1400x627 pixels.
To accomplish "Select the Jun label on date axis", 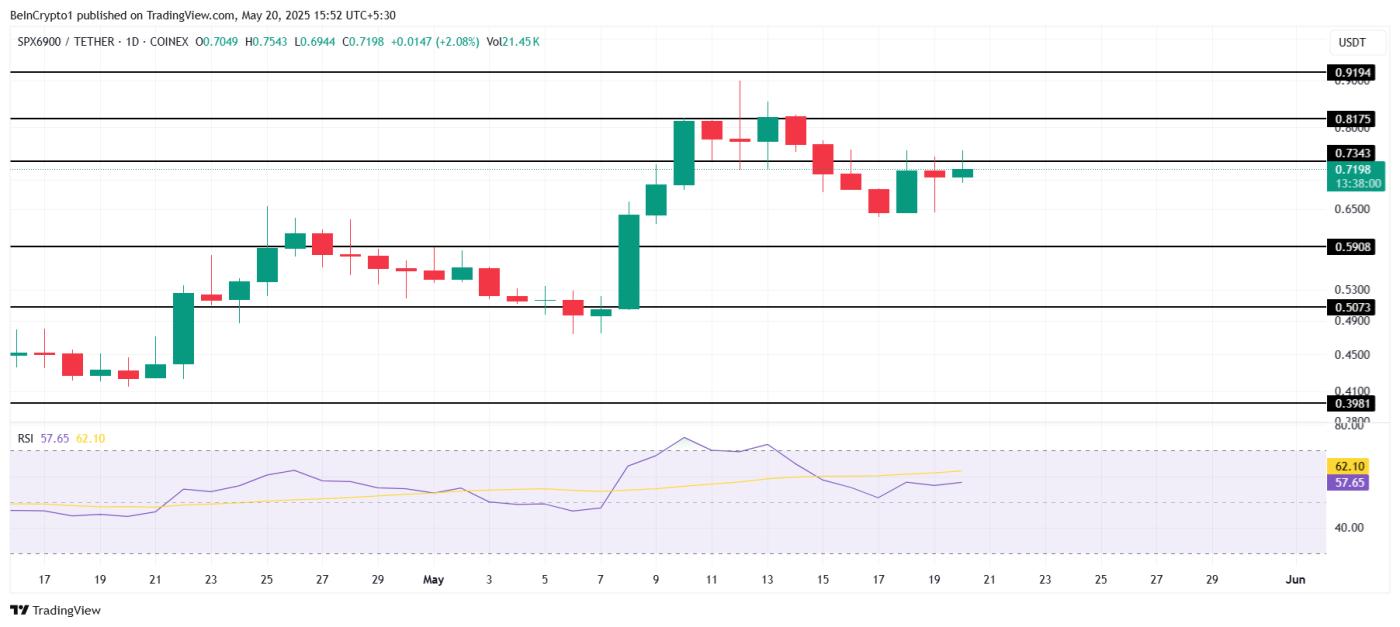I will pos(1294,578).
